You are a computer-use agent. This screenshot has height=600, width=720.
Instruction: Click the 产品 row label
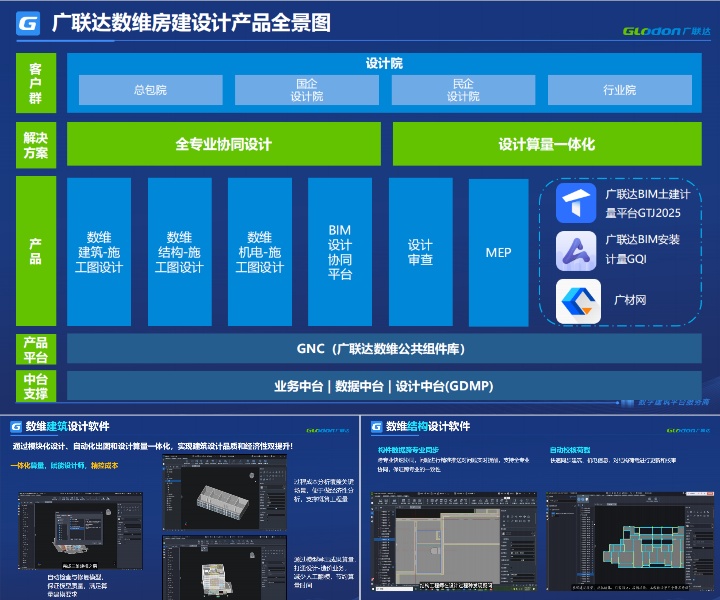(36, 251)
